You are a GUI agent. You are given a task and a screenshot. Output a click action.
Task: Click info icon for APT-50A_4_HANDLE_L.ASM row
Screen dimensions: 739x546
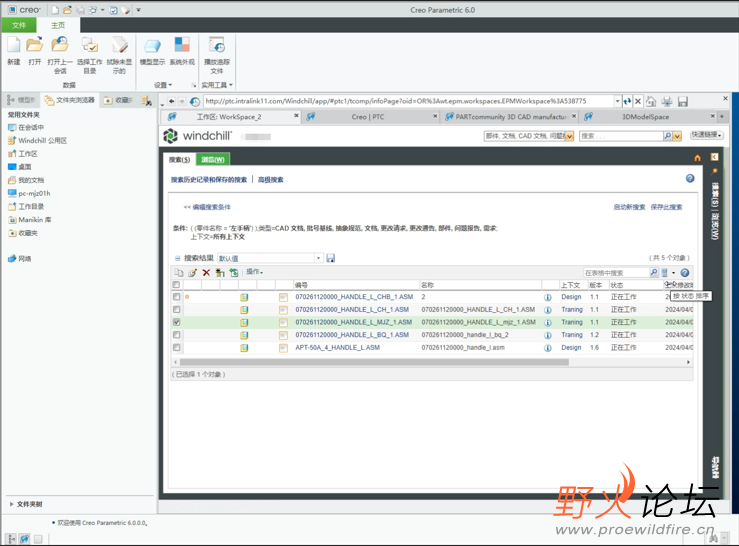point(548,348)
